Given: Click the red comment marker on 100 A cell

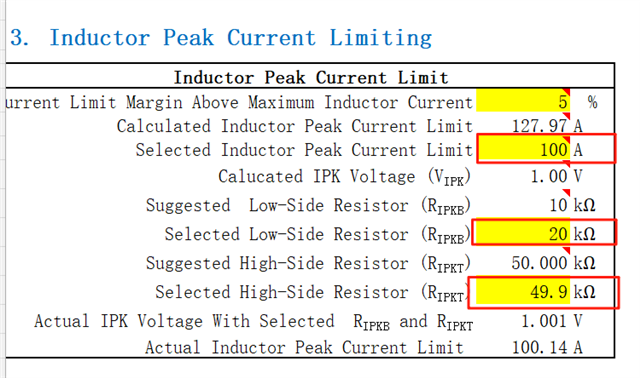Looking at the screenshot, I should click(x=567, y=139).
